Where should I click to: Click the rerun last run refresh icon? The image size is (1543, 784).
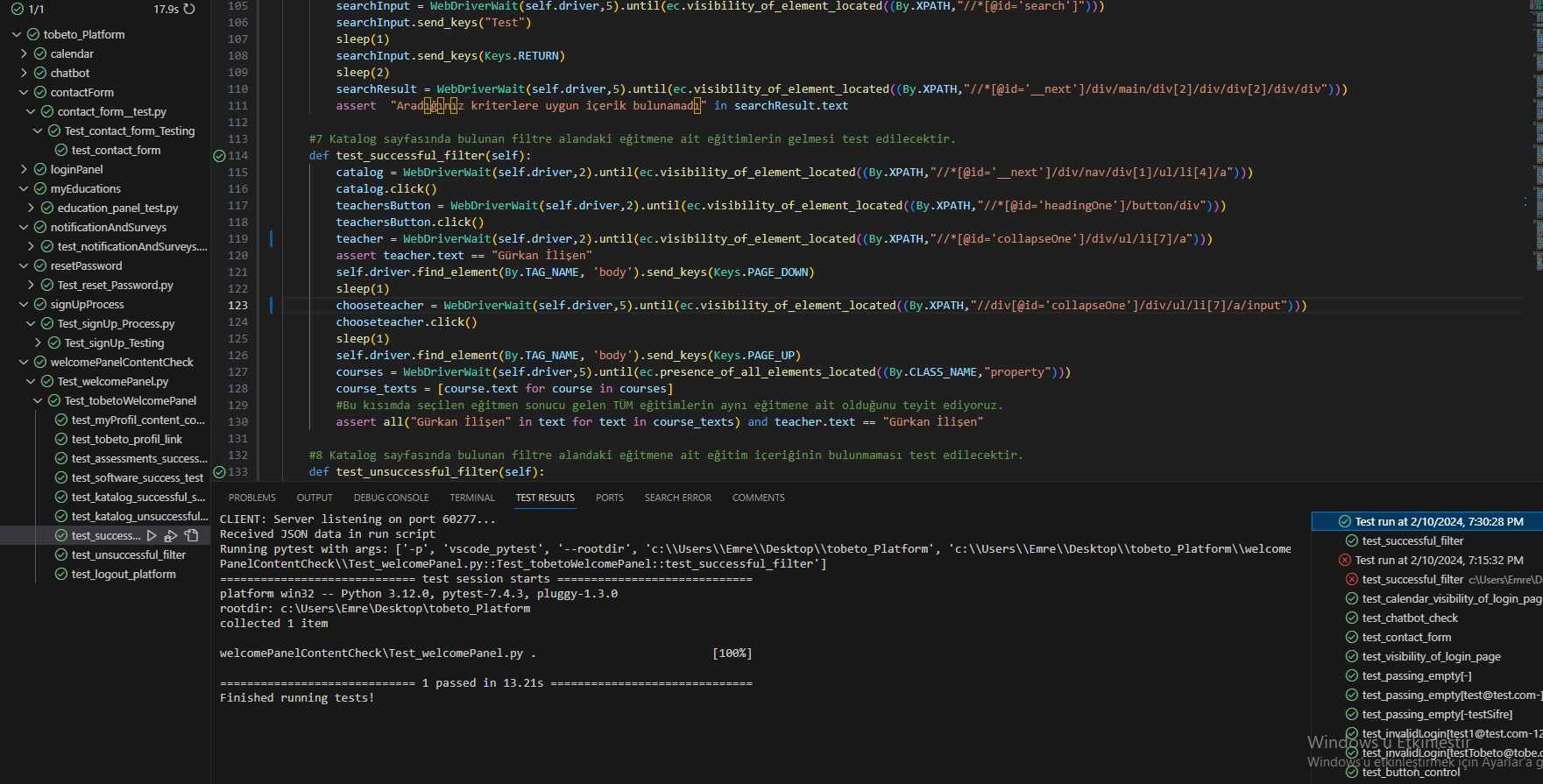[x=189, y=9]
